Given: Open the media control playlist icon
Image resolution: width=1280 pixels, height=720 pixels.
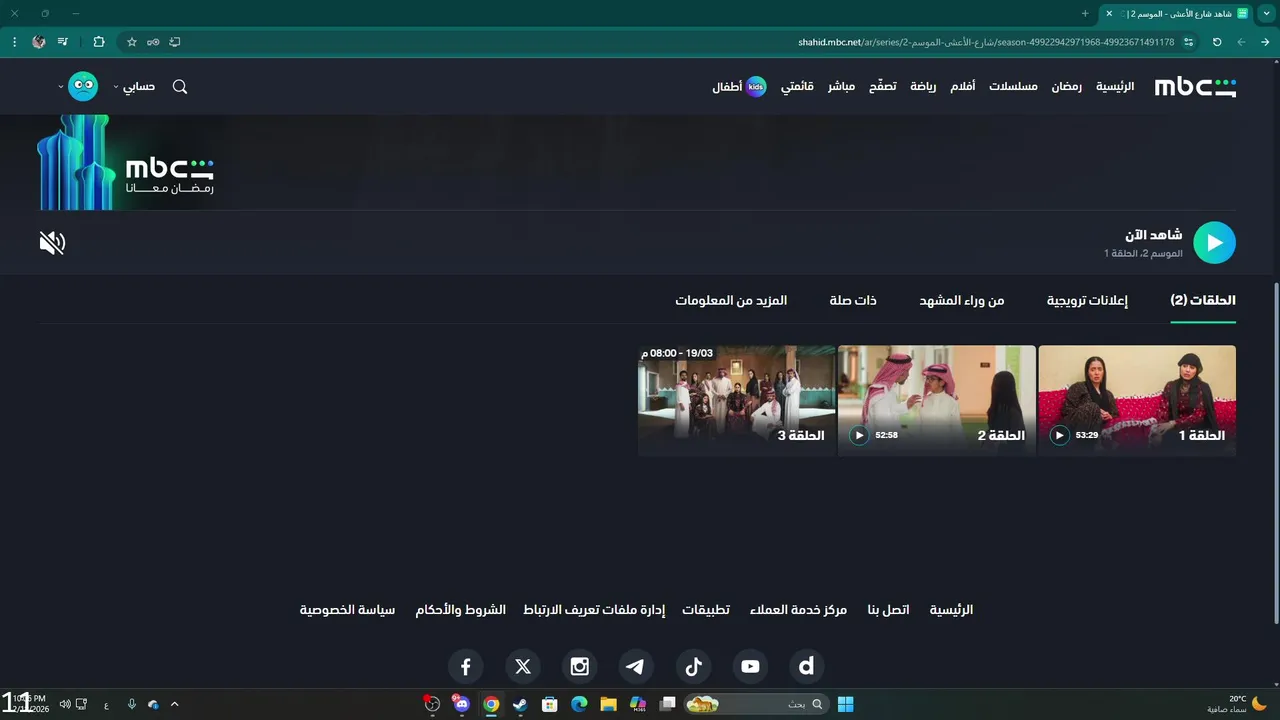Looking at the screenshot, I should tap(63, 42).
